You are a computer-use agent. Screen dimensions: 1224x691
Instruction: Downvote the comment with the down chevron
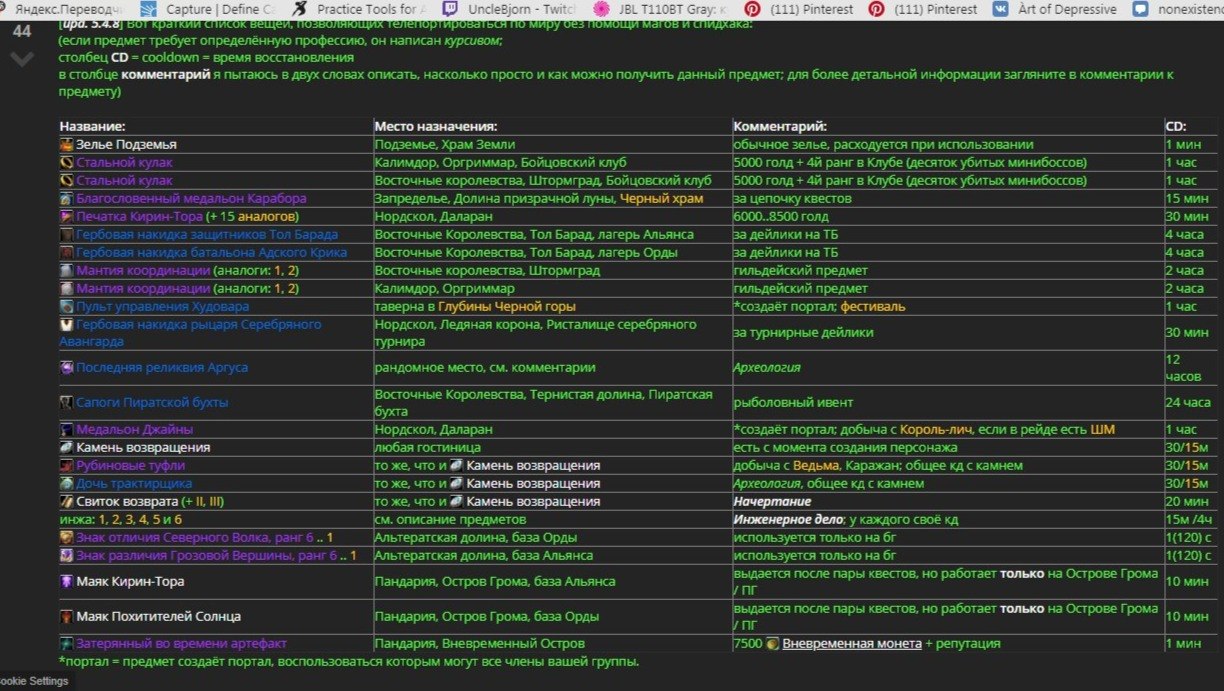(22, 59)
